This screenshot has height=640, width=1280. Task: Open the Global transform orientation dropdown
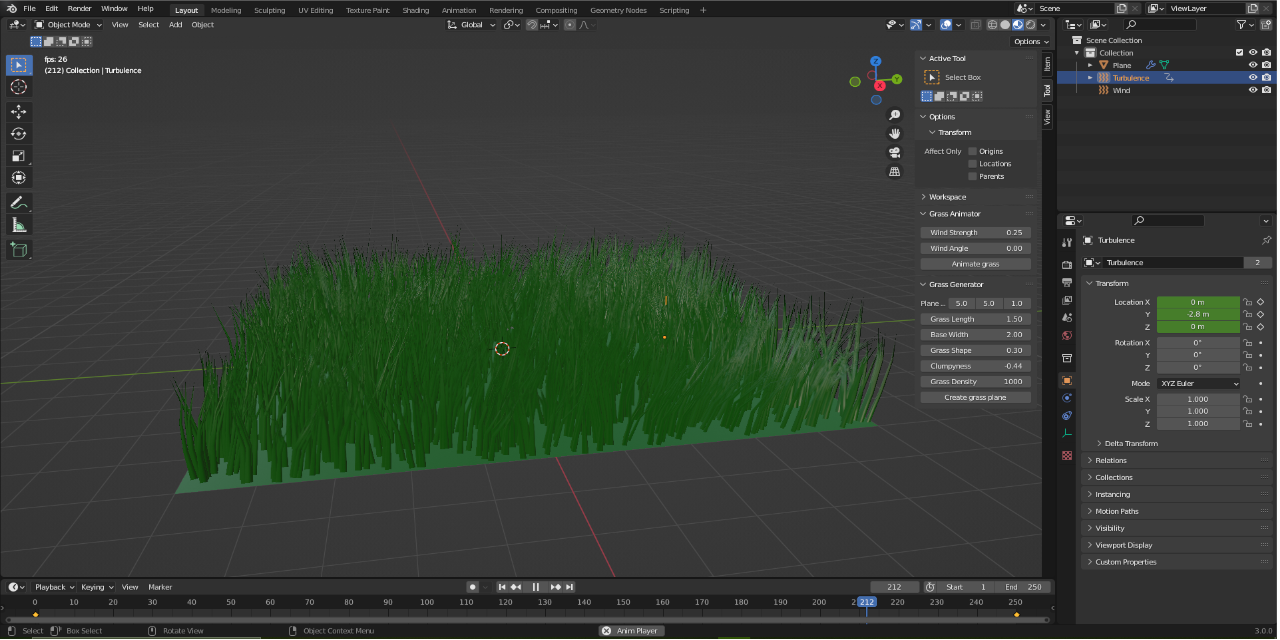click(x=472, y=25)
